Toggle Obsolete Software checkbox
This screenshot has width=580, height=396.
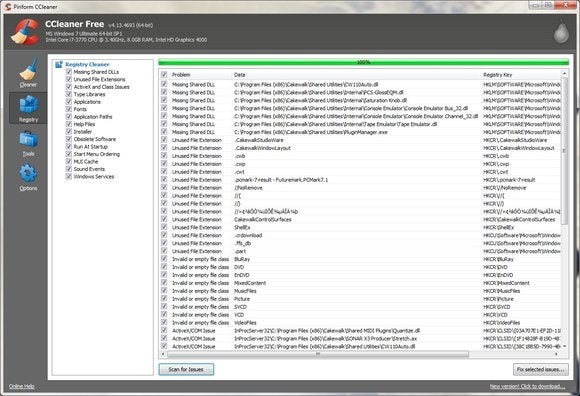(68, 139)
